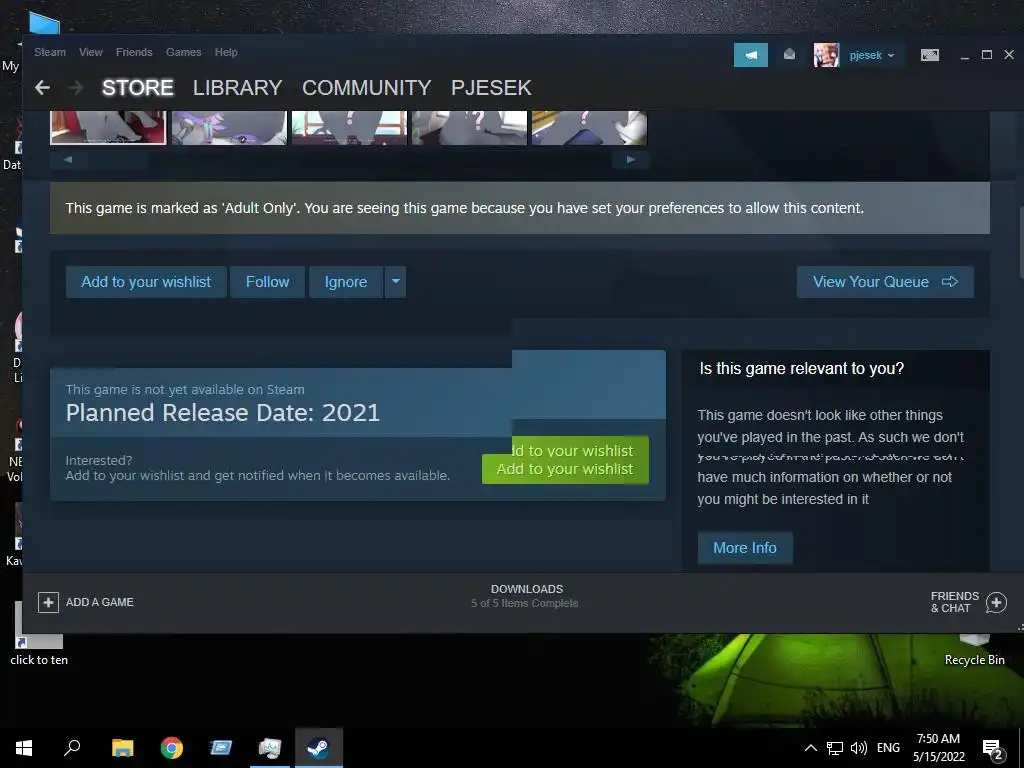Go forward with the Steam forward arrow

(x=76, y=88)
